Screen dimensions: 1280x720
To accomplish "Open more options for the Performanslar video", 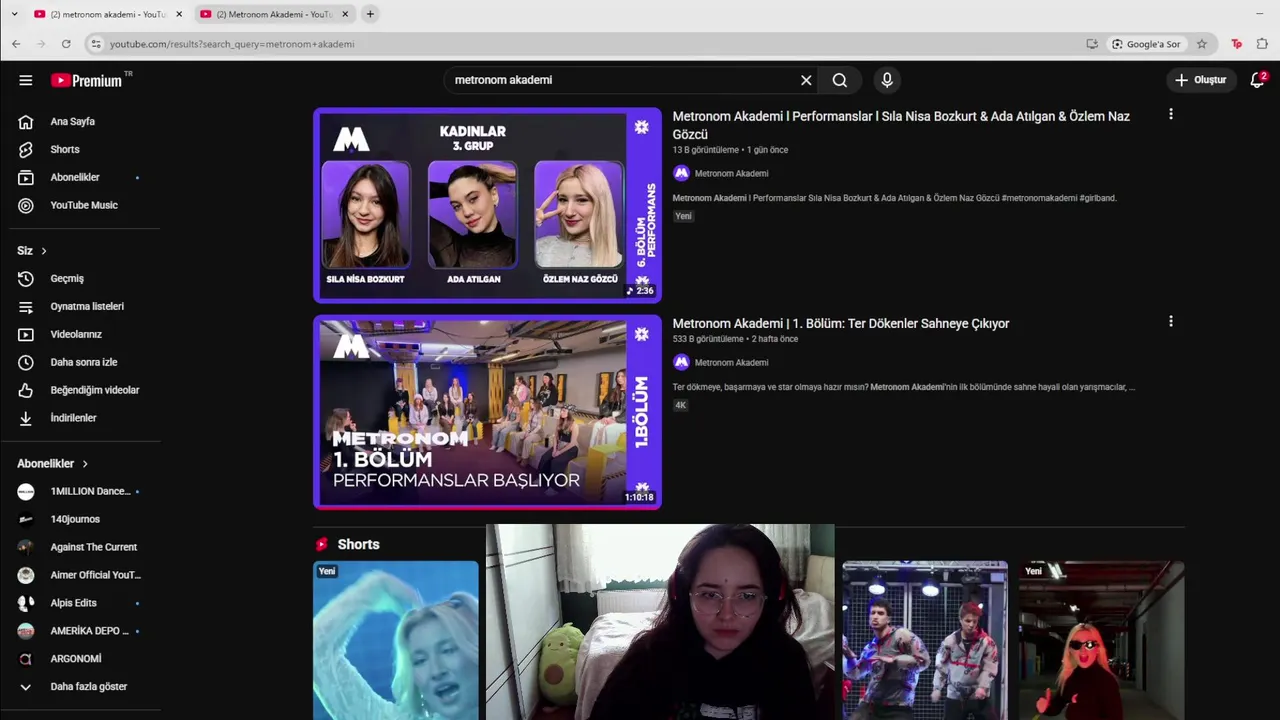I will [x=1170, y=115].
